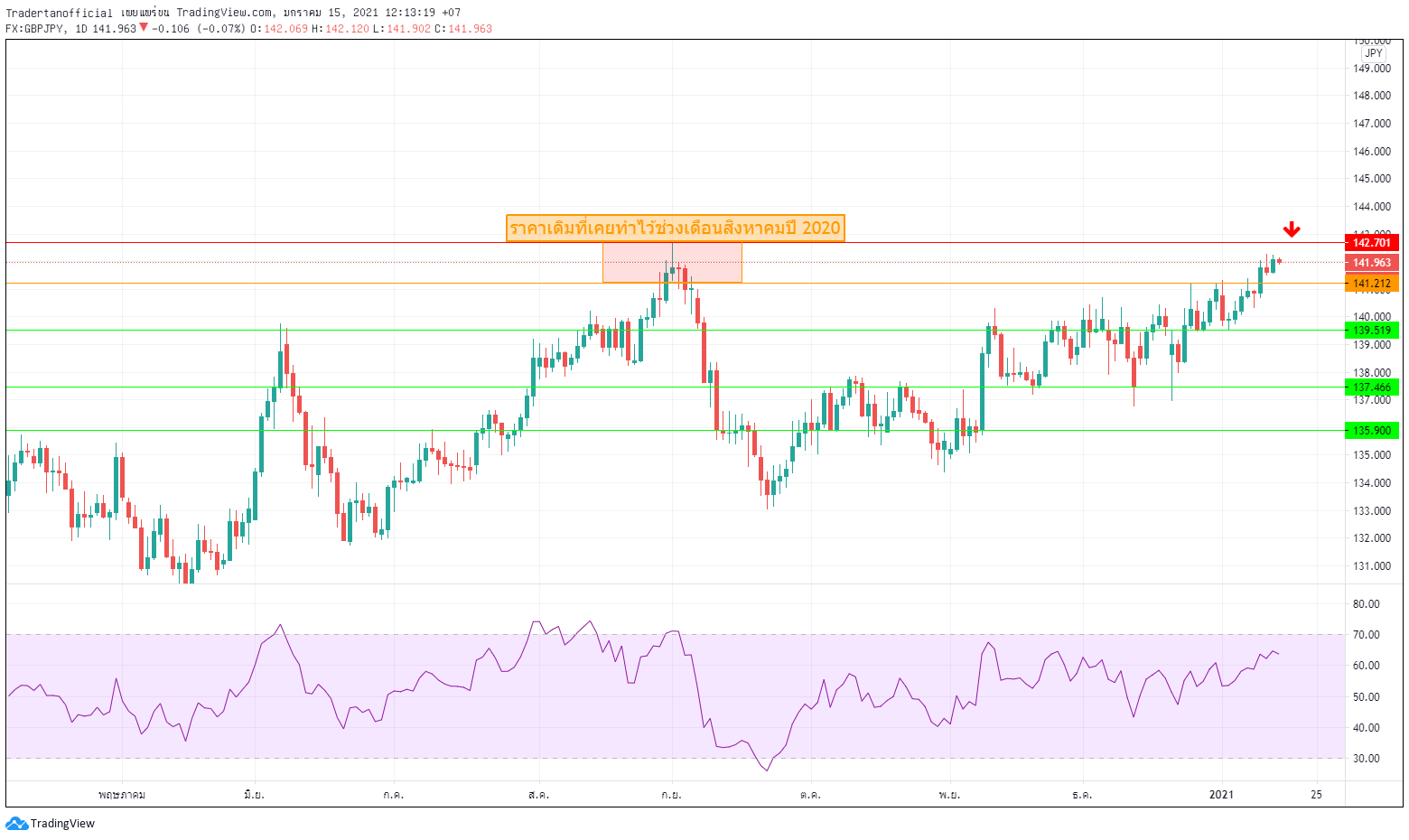Click the JPY currency label
This screenshot has width=1409, height=840.
click(1373, 53)
